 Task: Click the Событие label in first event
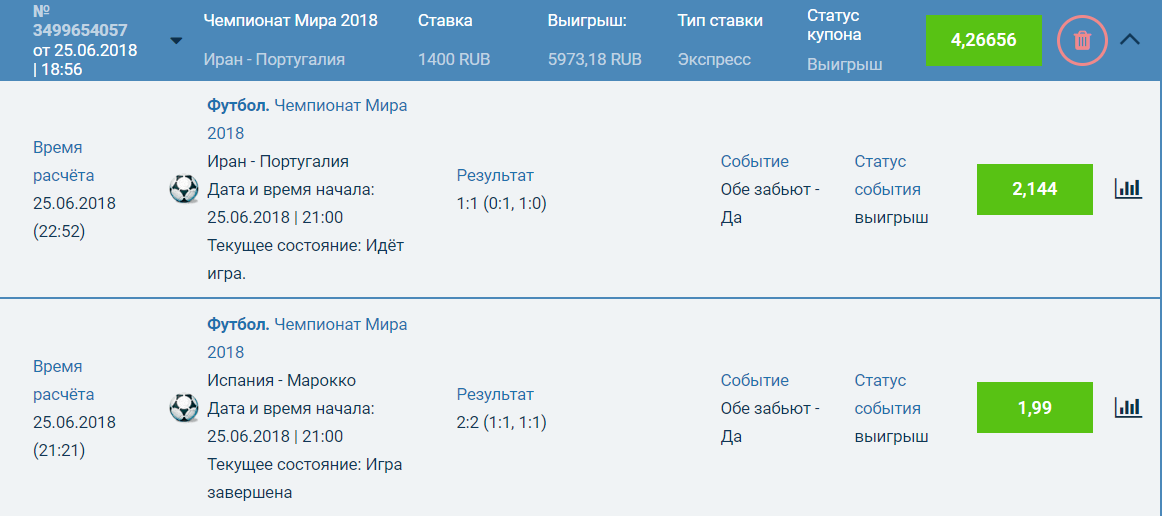point(754,161)
